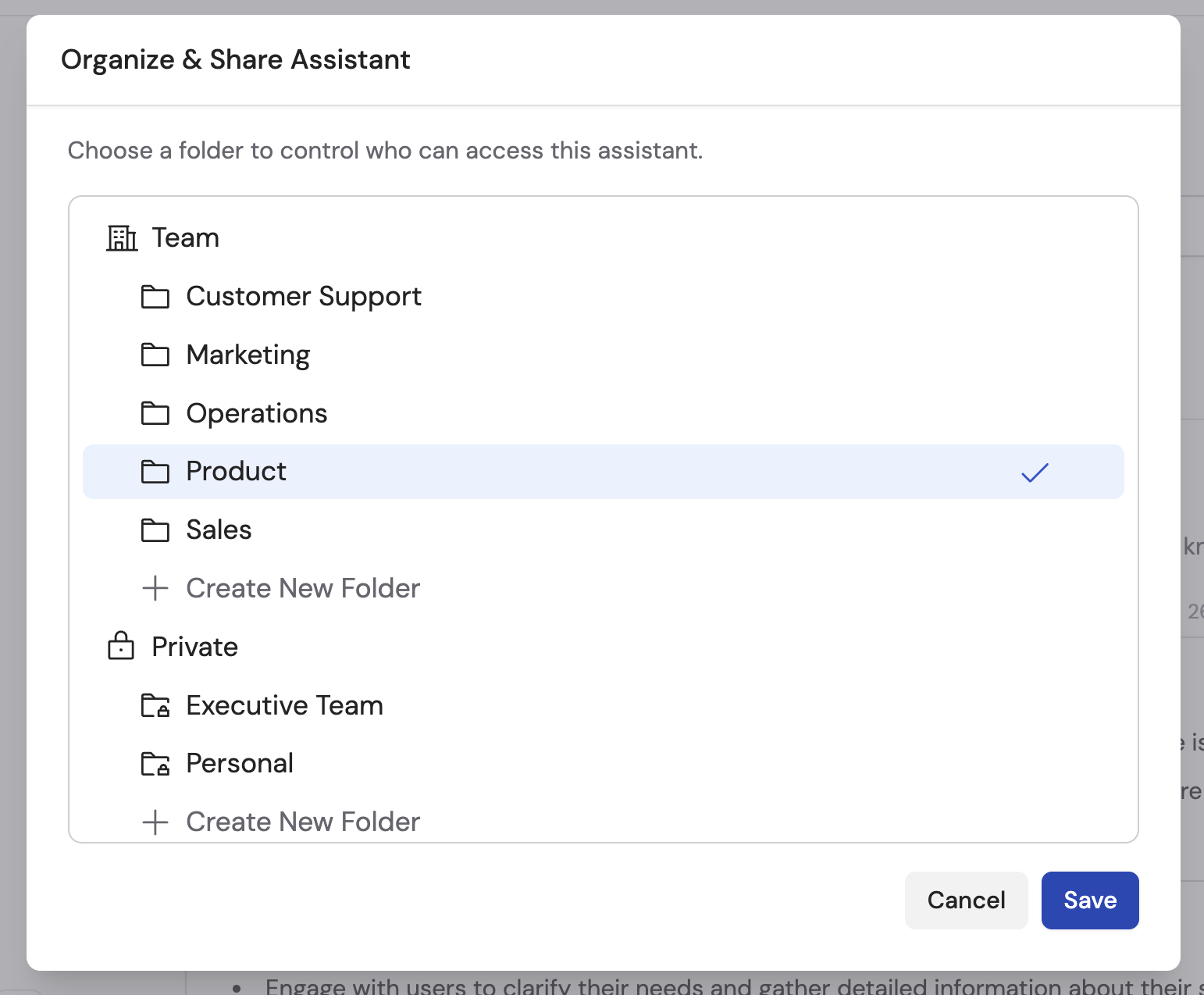Viewport: 1204px width, 995px height.
Task: Click the plus icon under the Sales folder
Action: (x=155, y=588)
